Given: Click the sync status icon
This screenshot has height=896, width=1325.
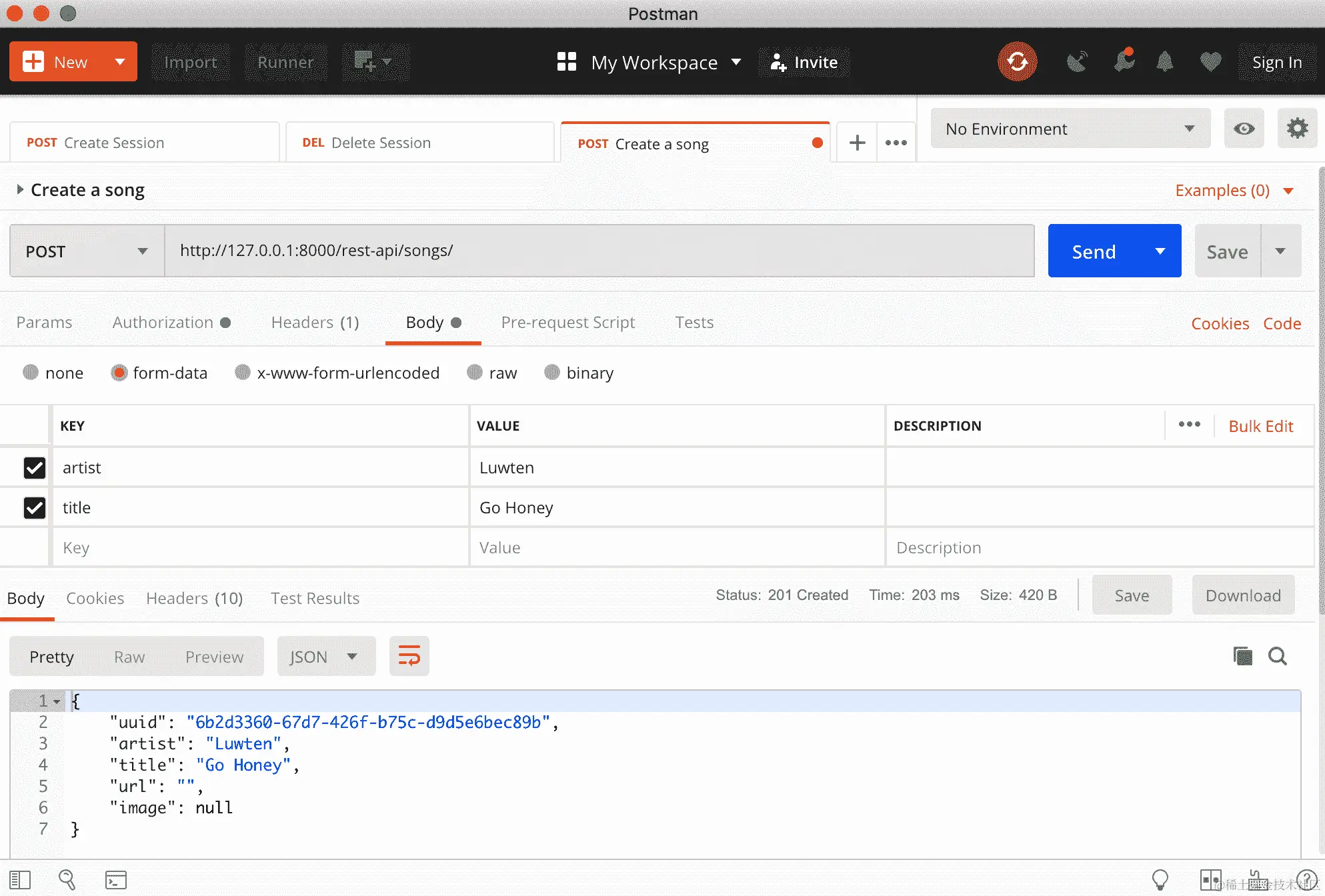Looking at the screenshot, I should [1017, 62].
